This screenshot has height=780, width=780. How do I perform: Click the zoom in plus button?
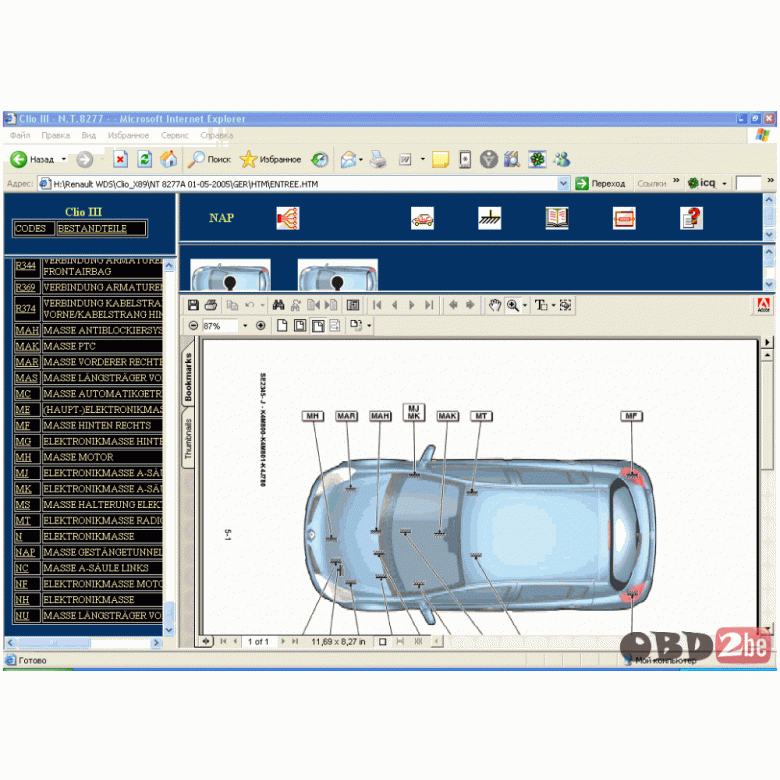tap(260, 326)
